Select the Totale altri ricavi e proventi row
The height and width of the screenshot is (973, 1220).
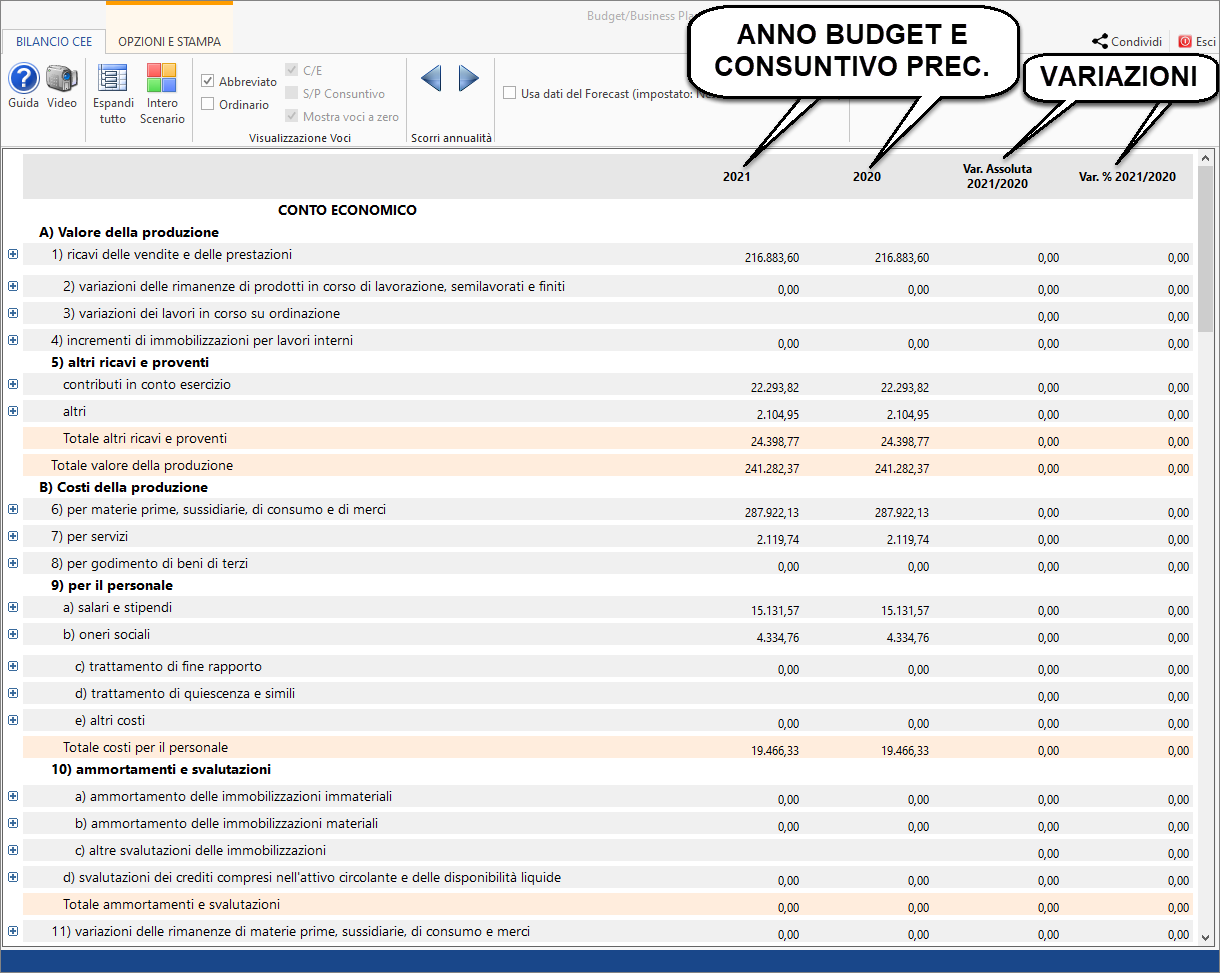608,438
